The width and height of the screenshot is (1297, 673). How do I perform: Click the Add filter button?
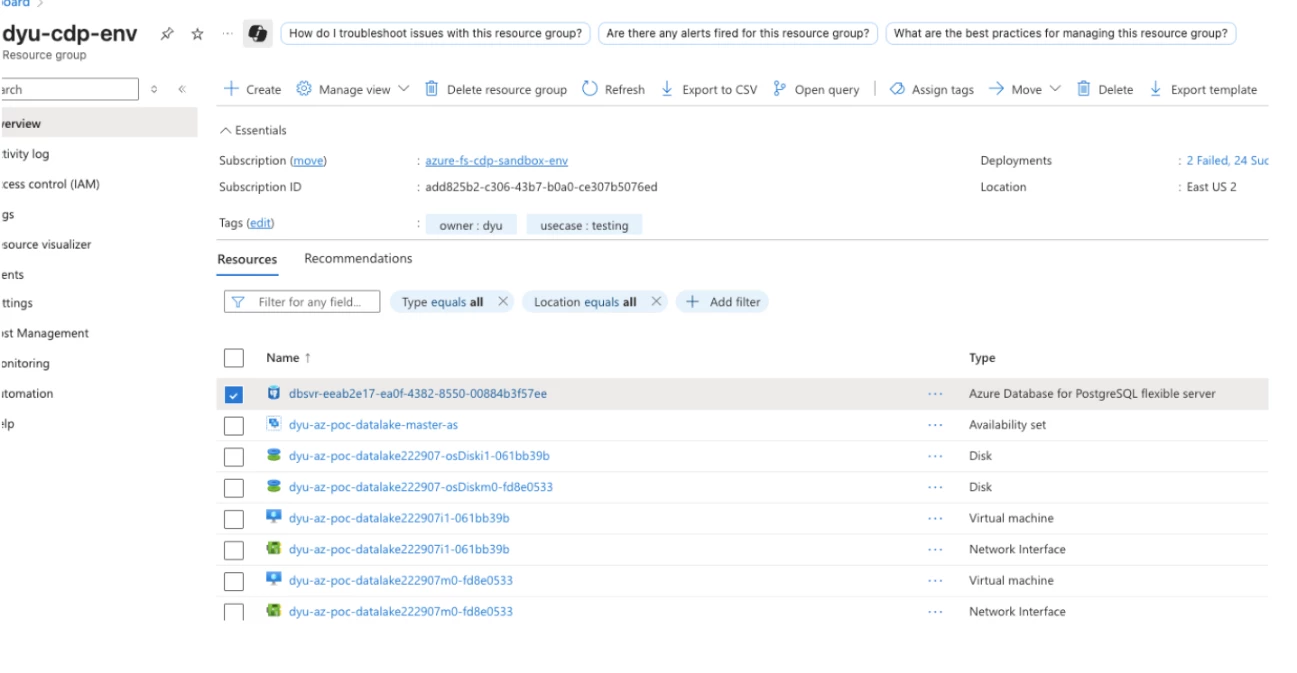(722, 302)
